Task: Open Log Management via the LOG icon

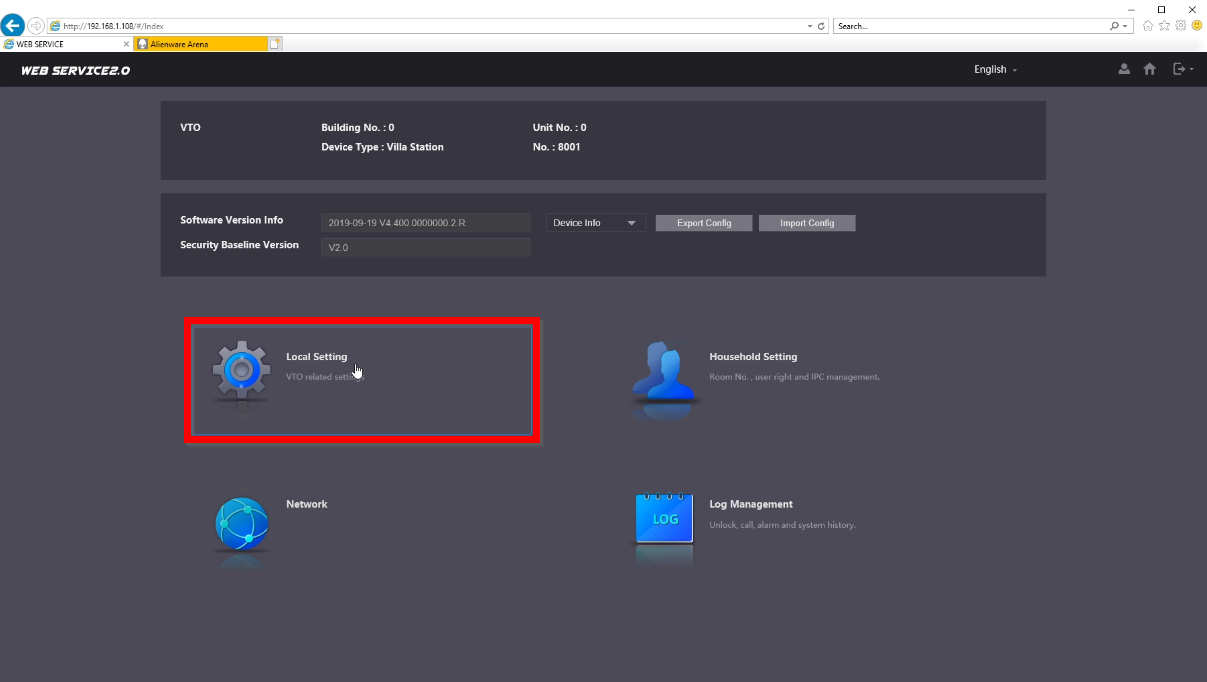Action: 664,520
